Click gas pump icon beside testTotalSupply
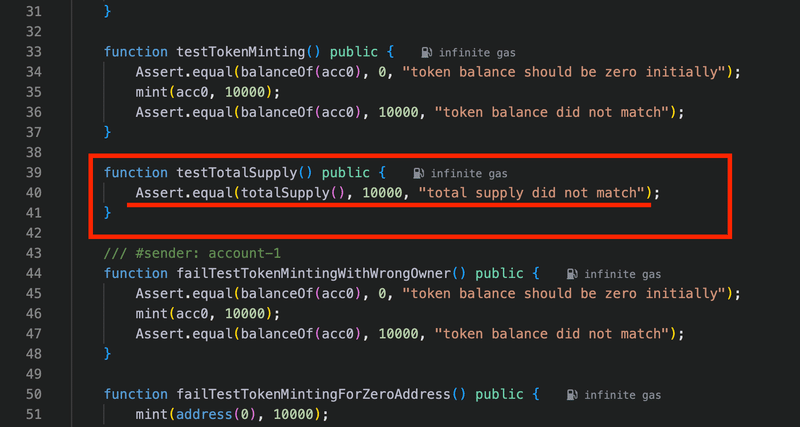 (x=419, y=173)
